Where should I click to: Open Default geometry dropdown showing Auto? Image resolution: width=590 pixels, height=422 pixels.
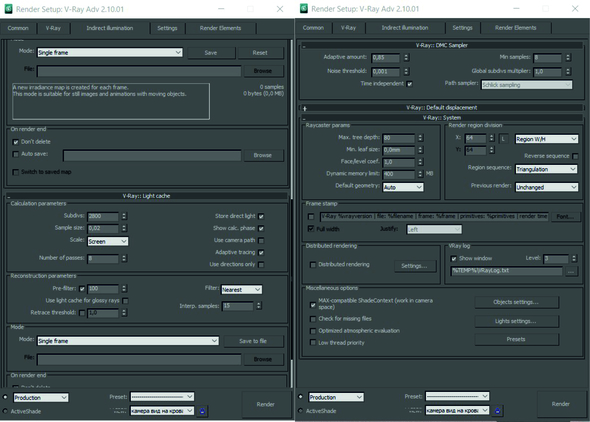click(x=403, y=187)
